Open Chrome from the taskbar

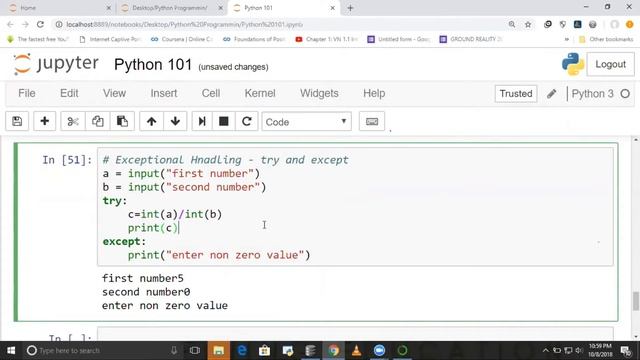point(333,350)
